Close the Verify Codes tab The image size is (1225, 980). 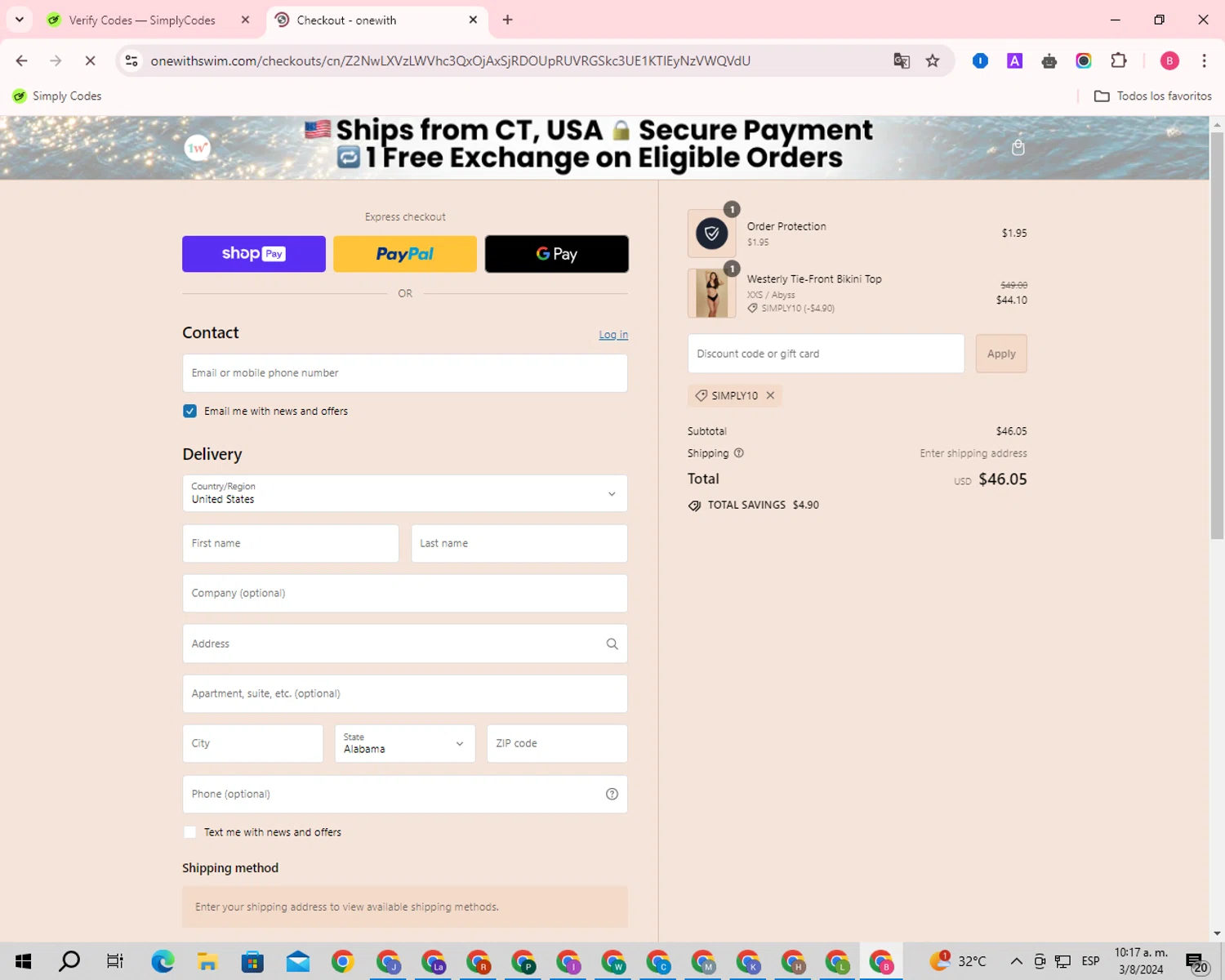point(245,20)
